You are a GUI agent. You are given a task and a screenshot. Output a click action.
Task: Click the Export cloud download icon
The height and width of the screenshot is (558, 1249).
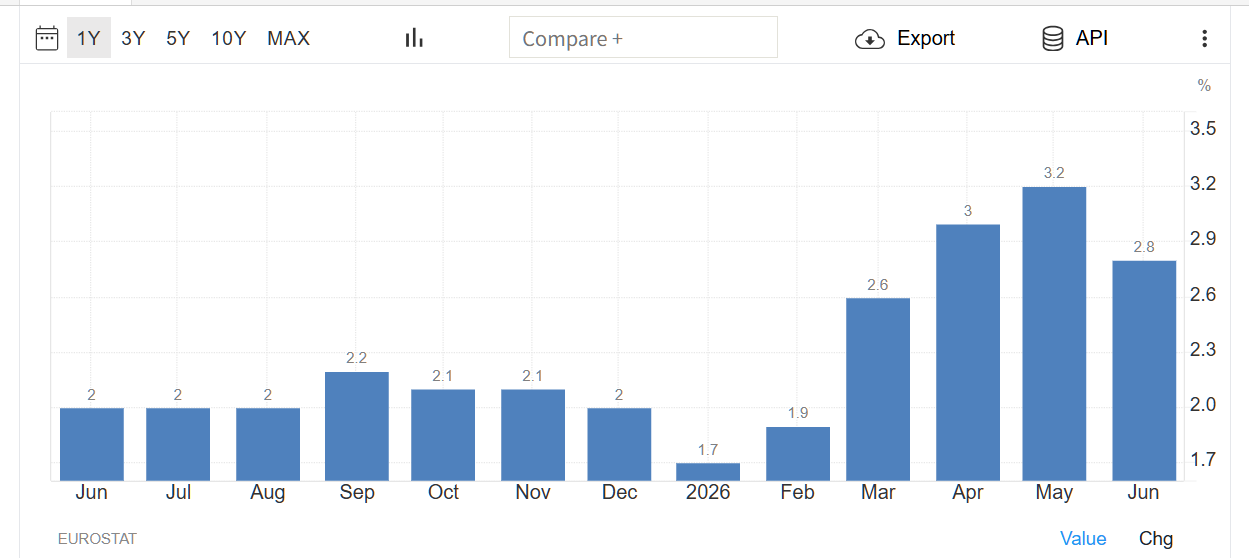[x=870, y=39]
